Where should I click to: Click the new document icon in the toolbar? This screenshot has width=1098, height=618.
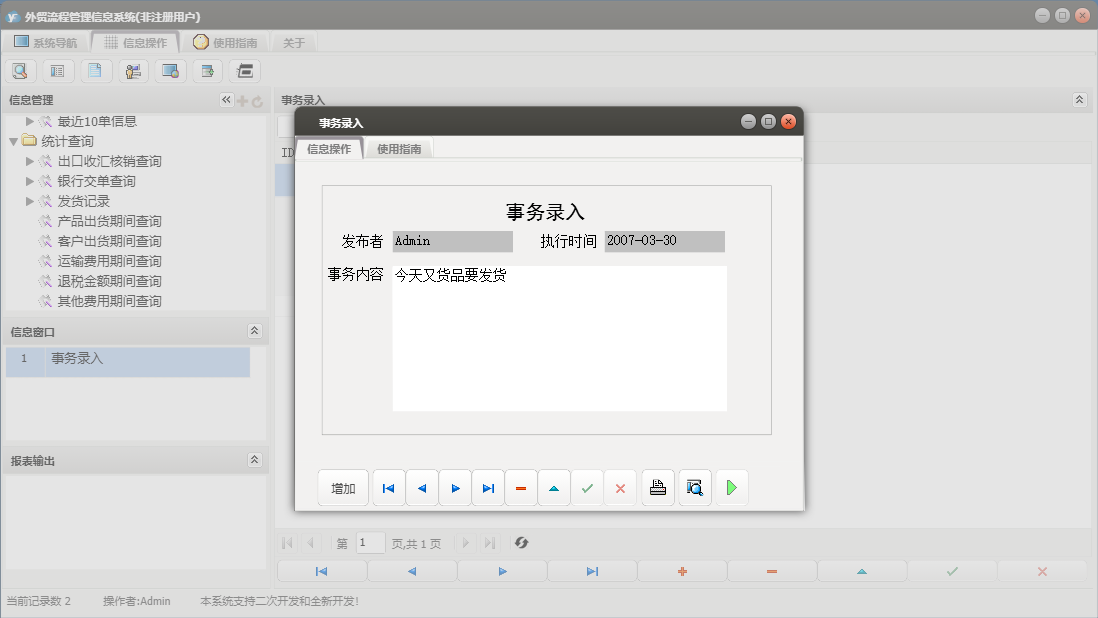(95, 71)
